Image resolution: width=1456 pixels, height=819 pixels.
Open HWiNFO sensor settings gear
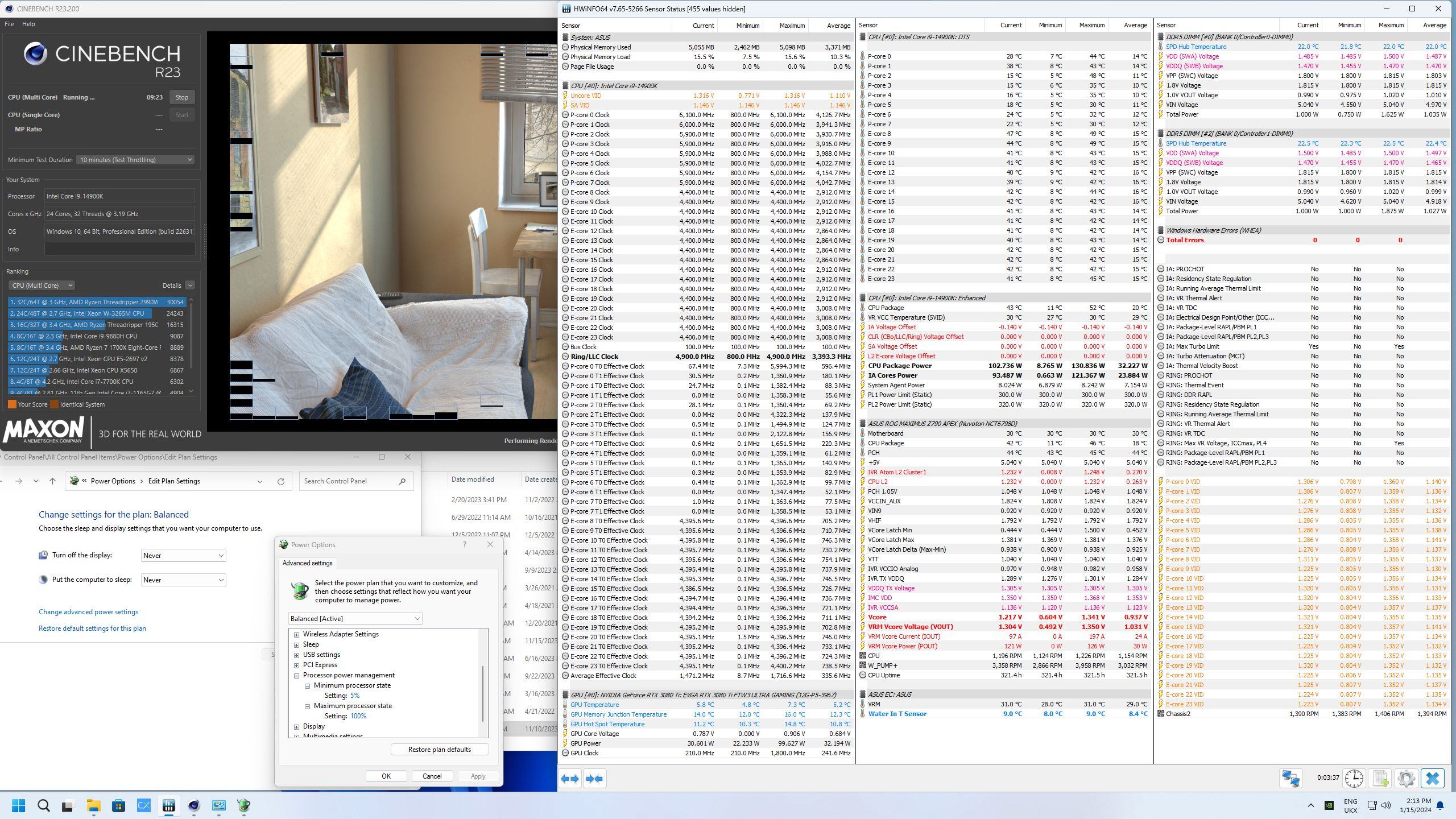tap(1407, 778)
